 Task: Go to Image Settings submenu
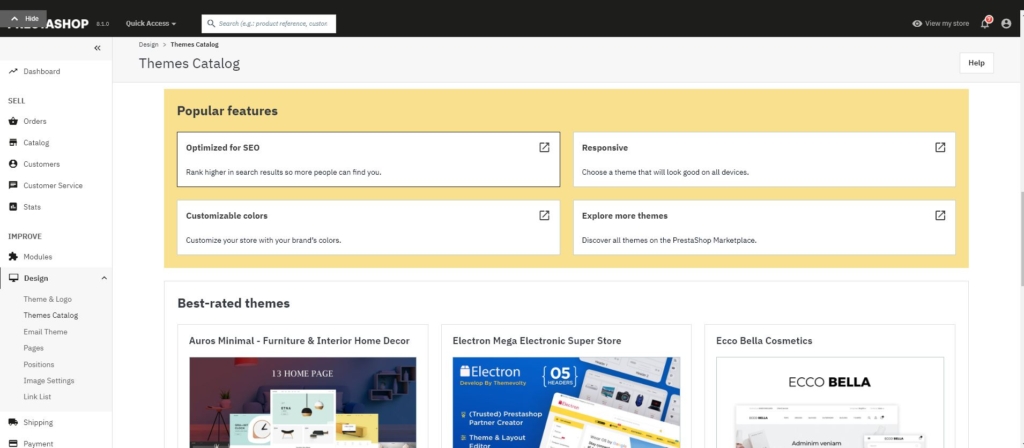coord(49,381)
